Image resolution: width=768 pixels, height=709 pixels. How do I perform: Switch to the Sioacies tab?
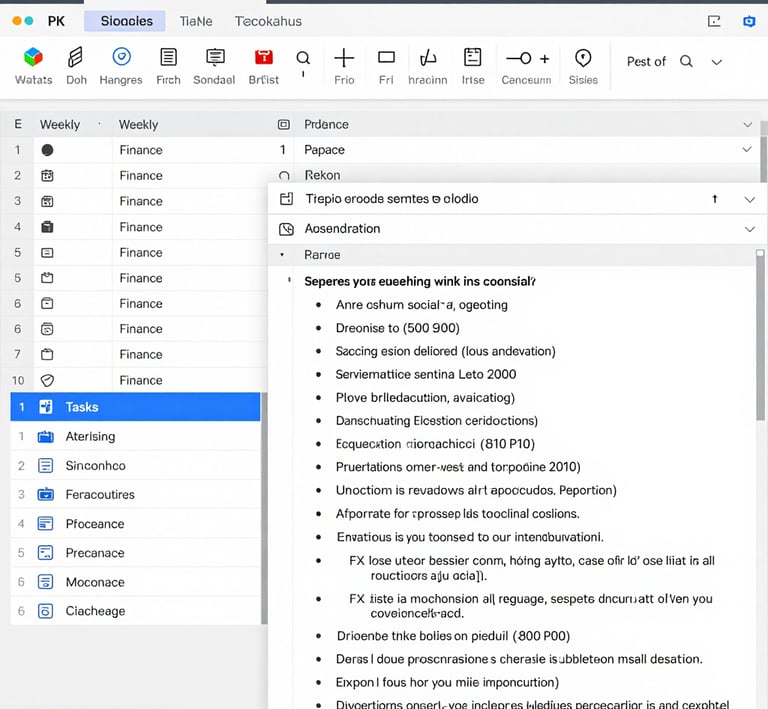126,21
